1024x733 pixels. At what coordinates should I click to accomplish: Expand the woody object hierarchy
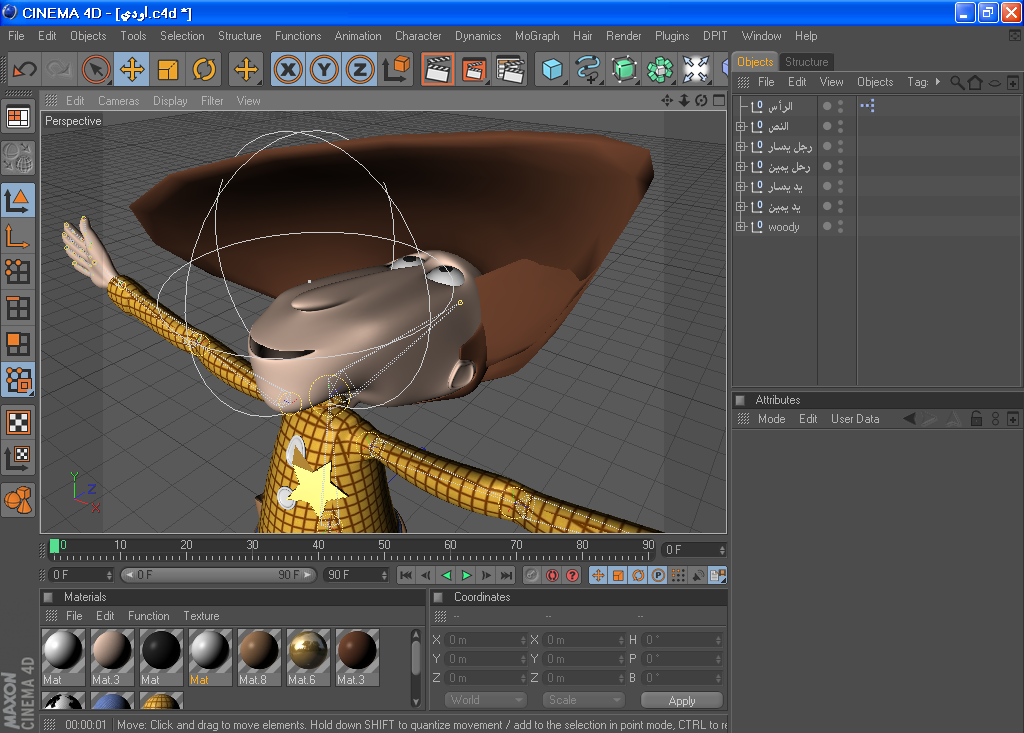741,227
